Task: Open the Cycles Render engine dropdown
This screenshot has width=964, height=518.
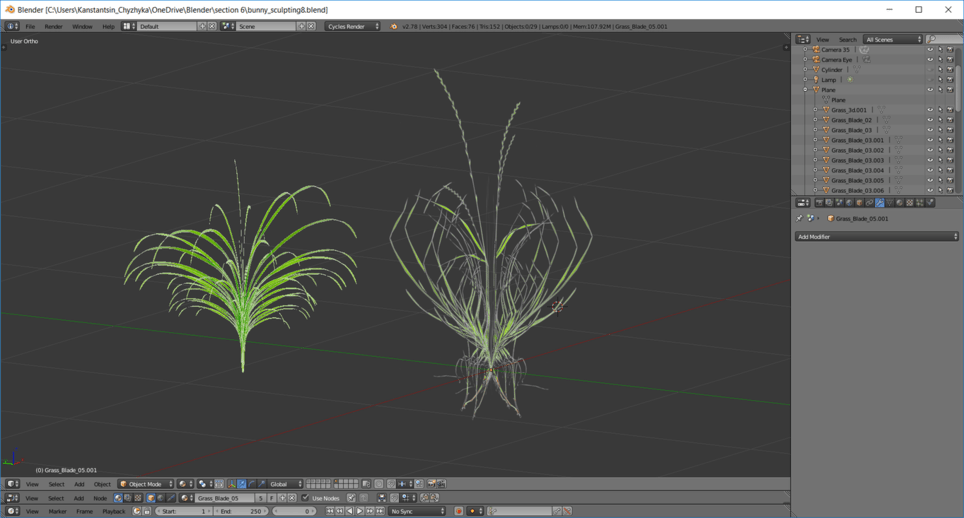Action: [353, 26]
